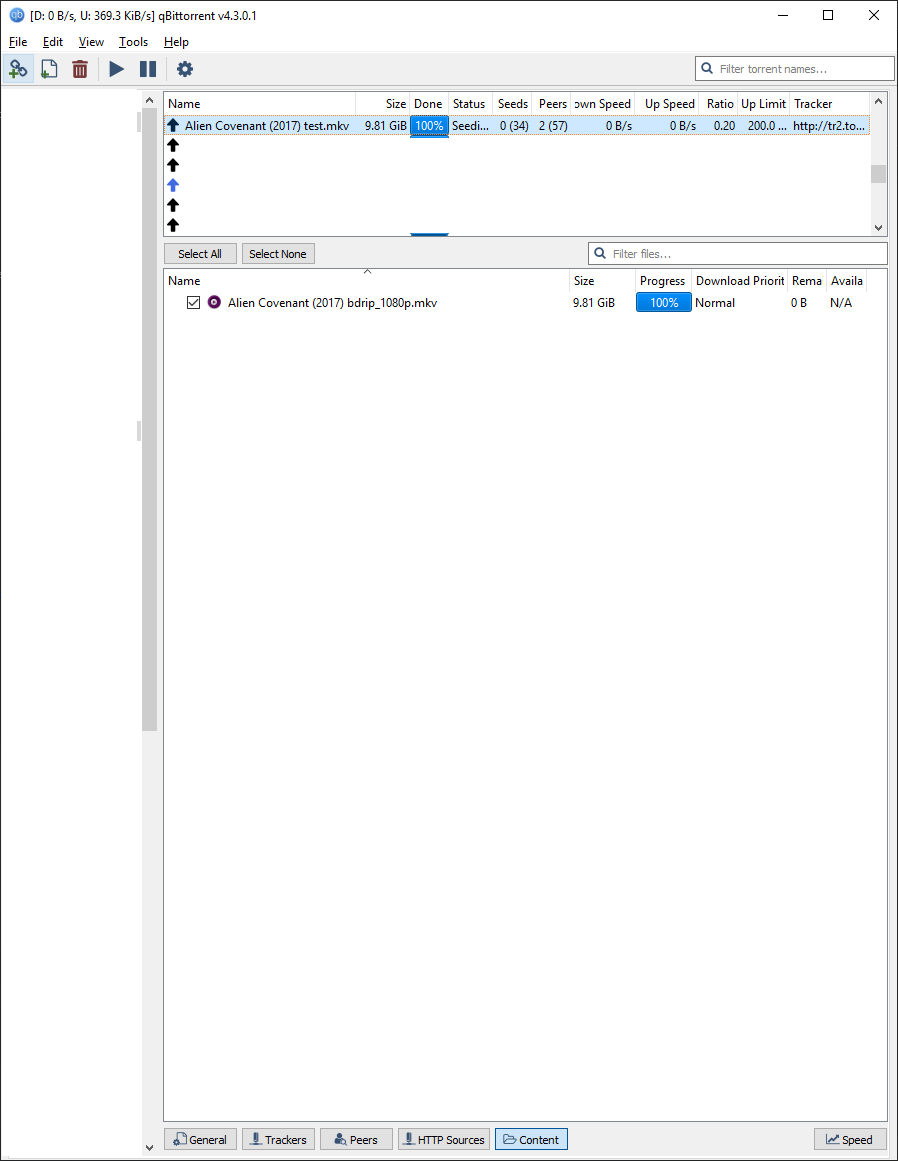898x1161 pixels.
Task: Pause the torrent with the pause icon
Action: point(147,68)
